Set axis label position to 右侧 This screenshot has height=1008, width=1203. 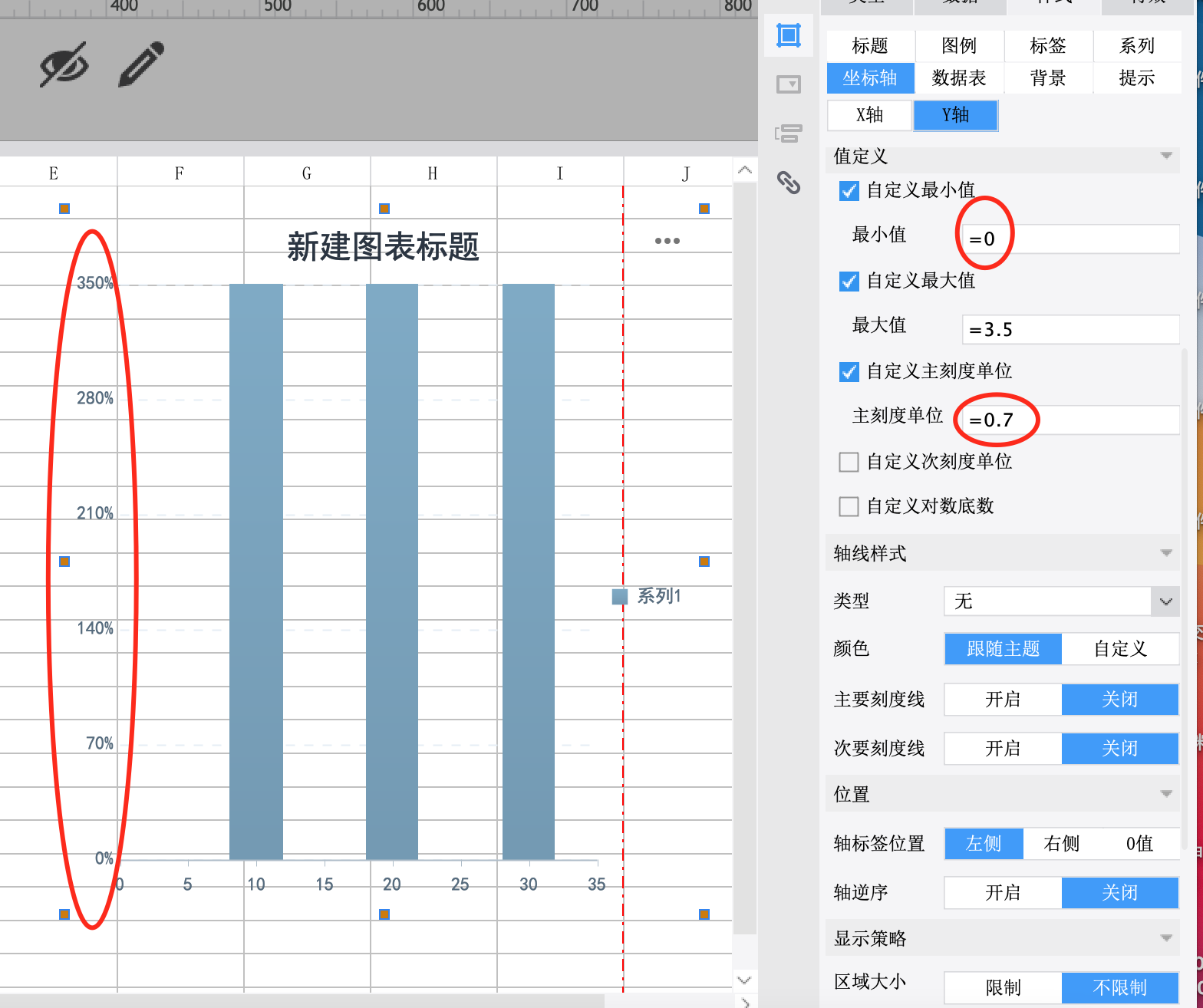[1062, 844]
